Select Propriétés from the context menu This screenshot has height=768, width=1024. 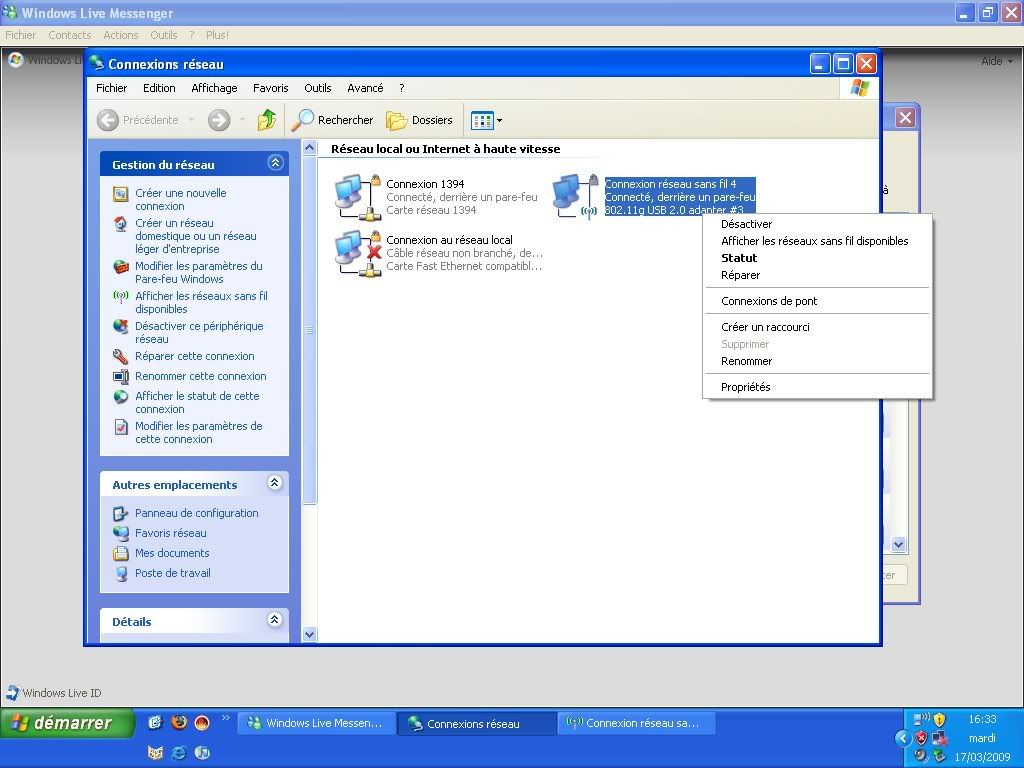[x=746, y=387]
